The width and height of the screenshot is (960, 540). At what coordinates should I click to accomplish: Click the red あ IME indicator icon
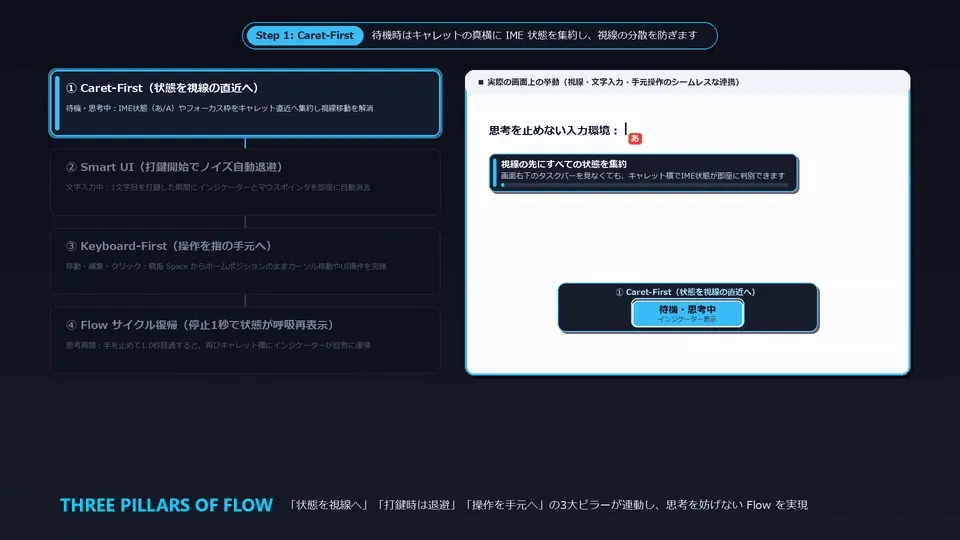(x=635, y=138)
